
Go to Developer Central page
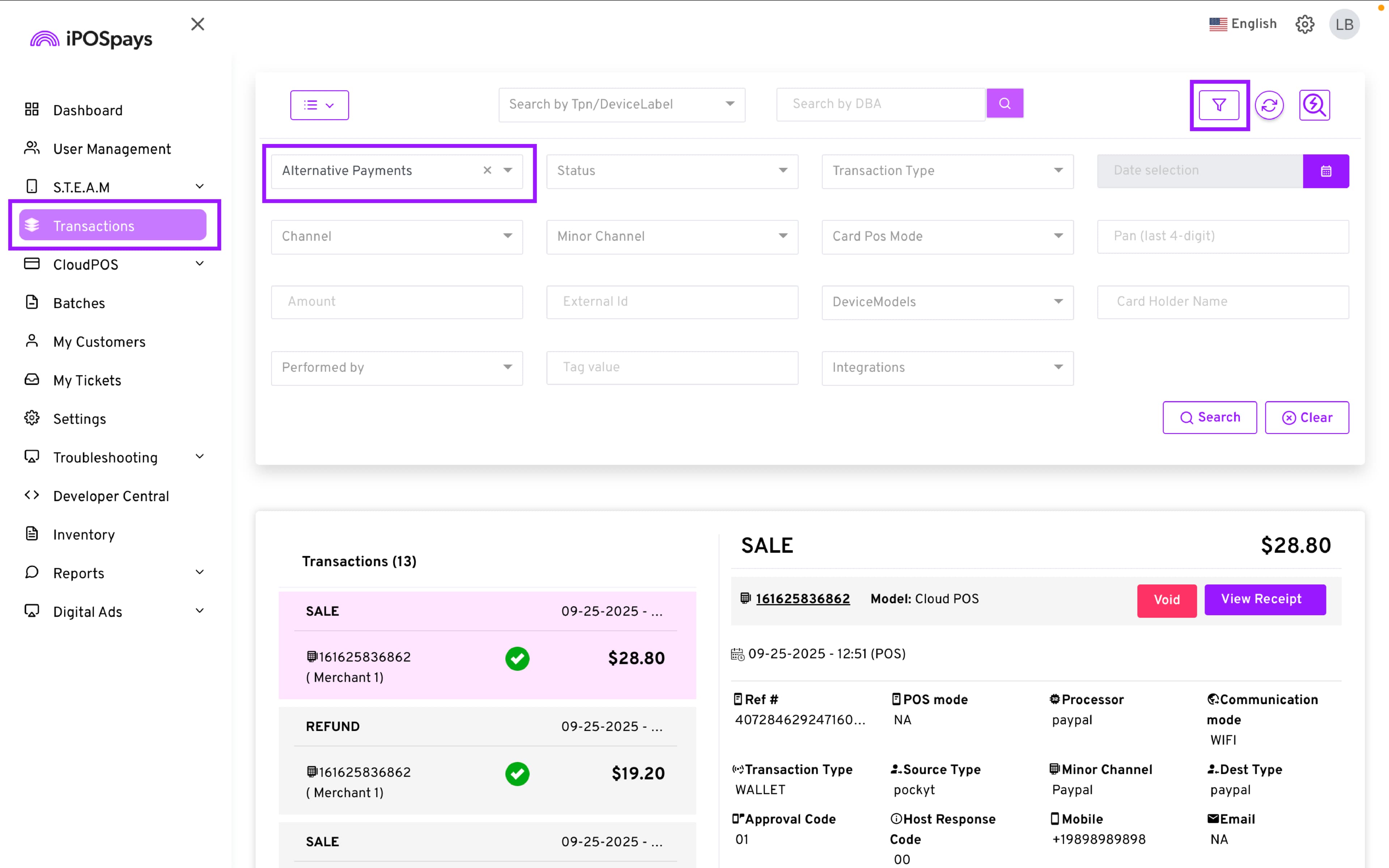pos(111,496)
